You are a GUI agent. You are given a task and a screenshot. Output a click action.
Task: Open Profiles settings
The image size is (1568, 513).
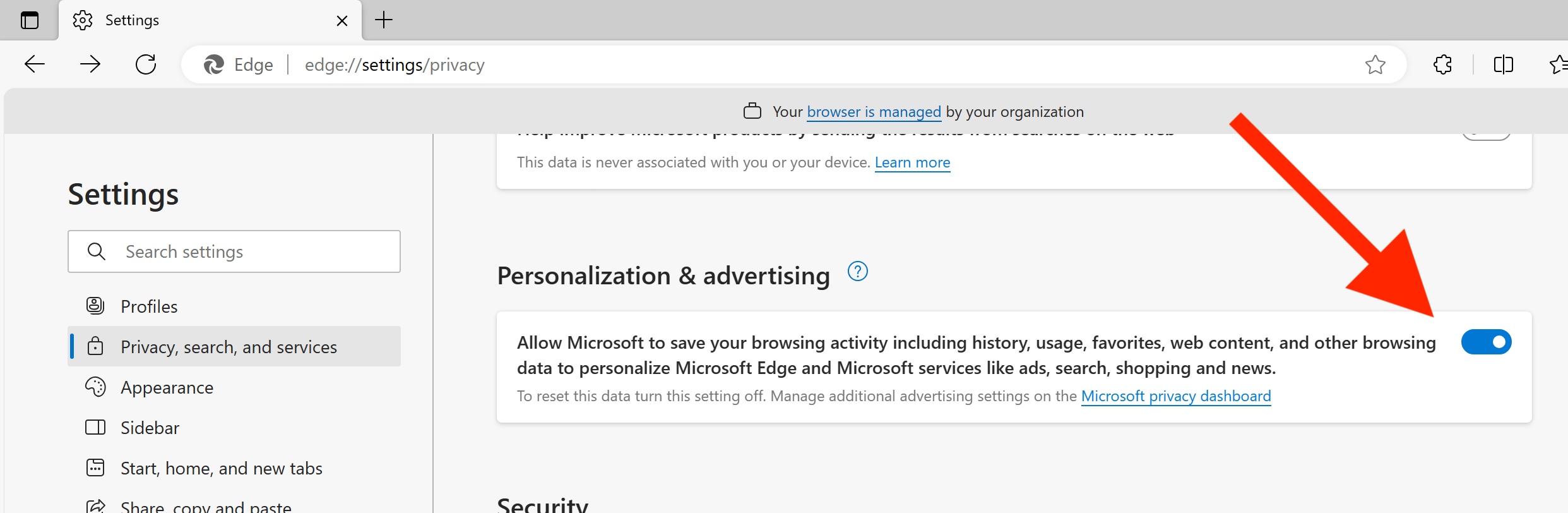point(234,306)
